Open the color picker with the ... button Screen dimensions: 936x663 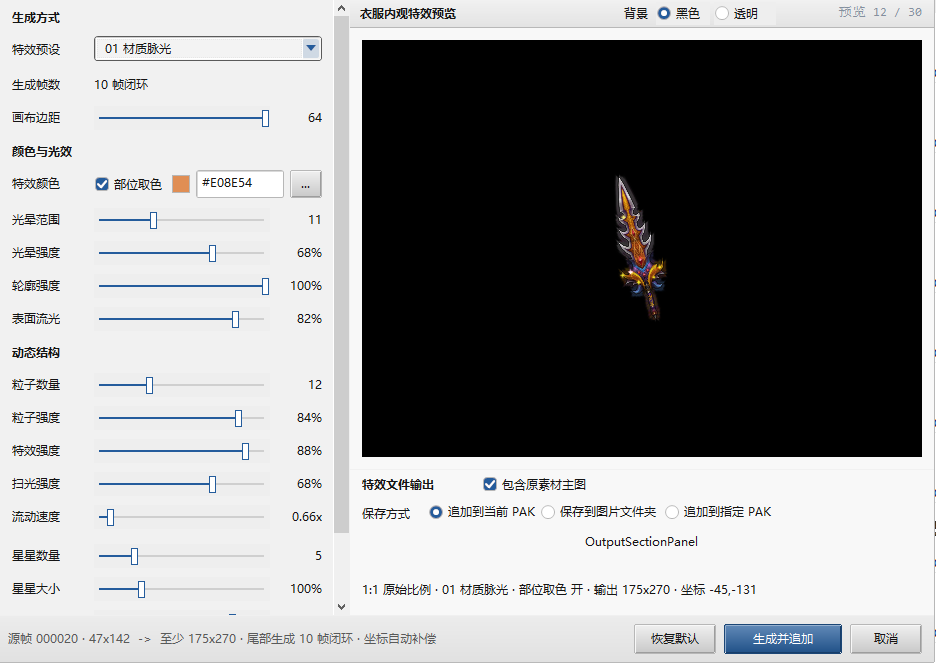point(306,184)
